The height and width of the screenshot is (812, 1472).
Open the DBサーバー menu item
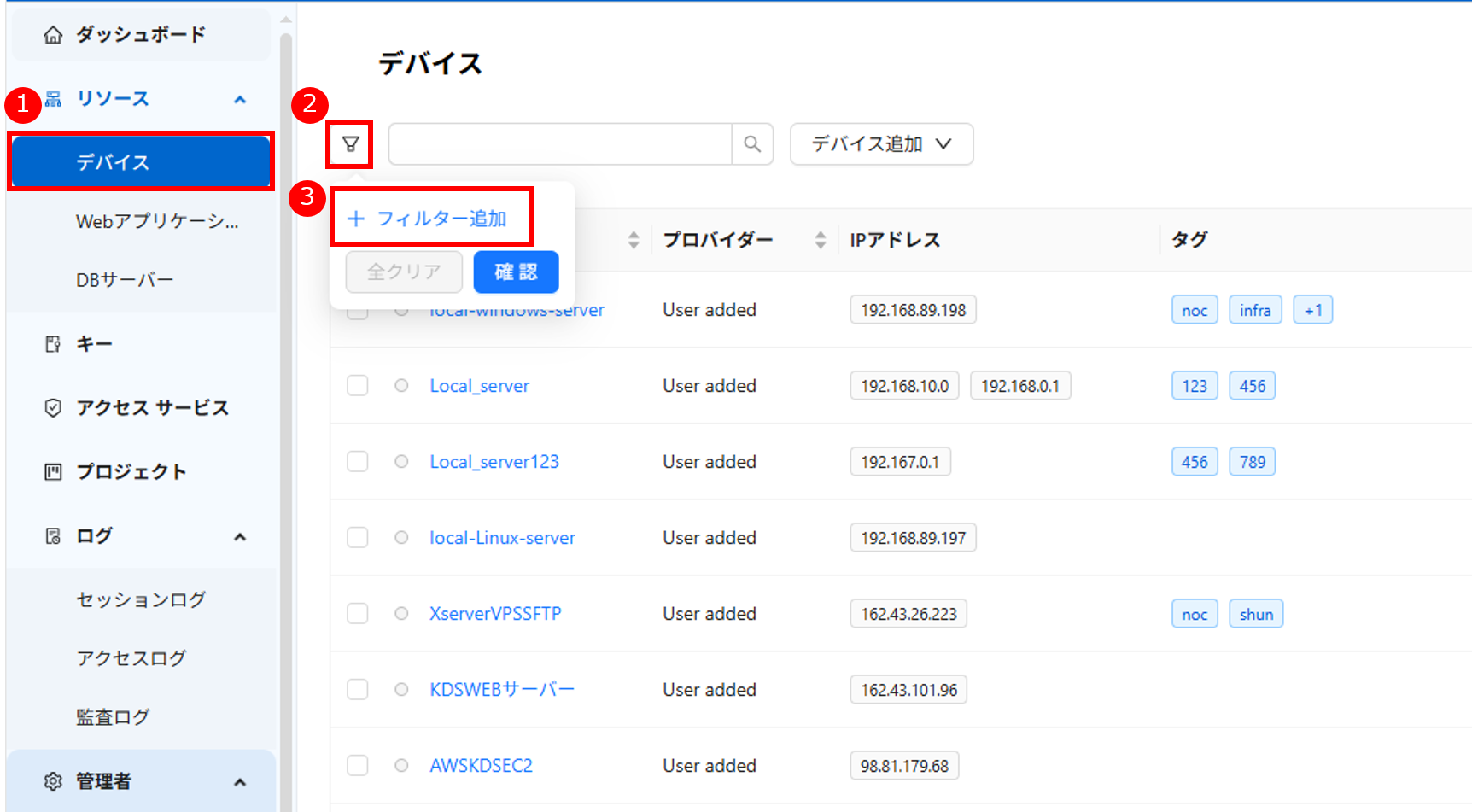[125, 280]
